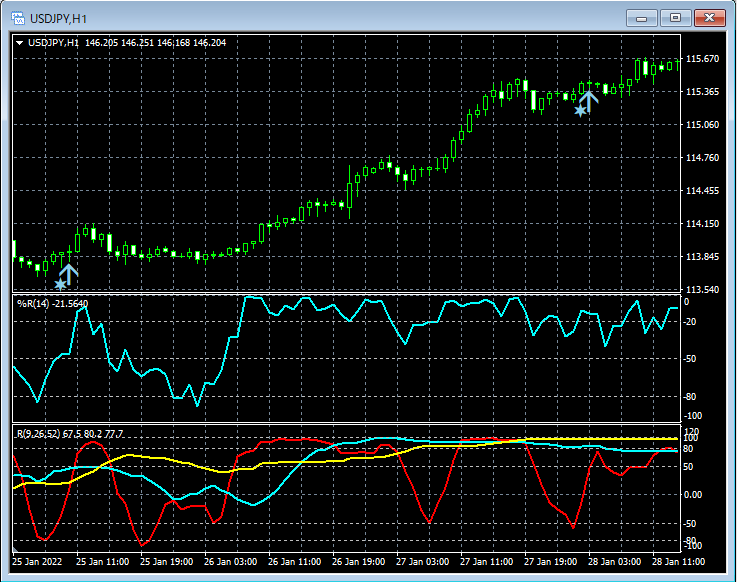
Task: Maximize the USDJPY,H1 chart window
Action: click(x=676, y=17)
